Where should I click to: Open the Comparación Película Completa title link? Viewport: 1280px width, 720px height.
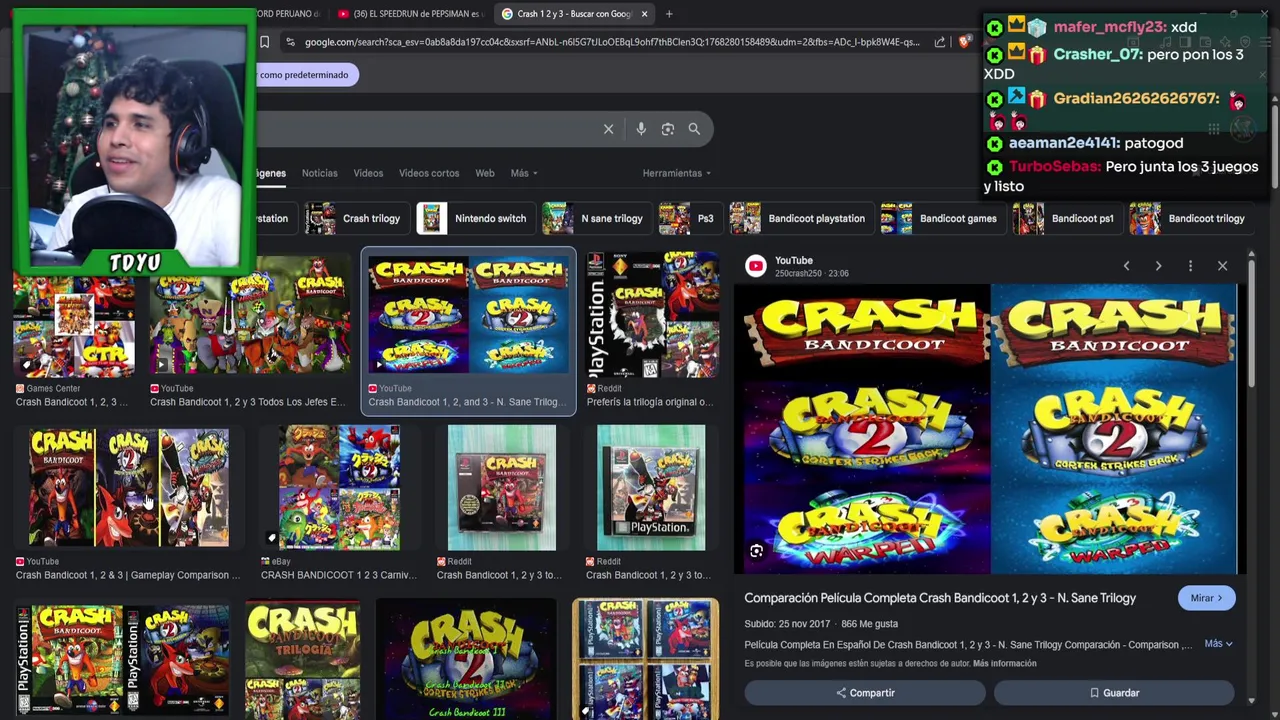(940, 598)
